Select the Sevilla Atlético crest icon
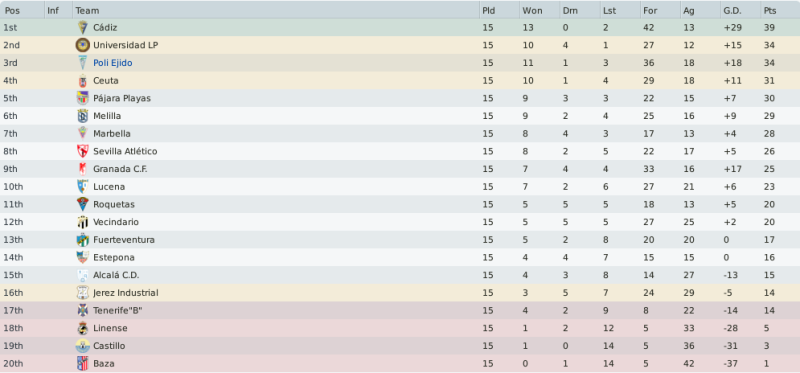800x373 pixels. (82, 152)
